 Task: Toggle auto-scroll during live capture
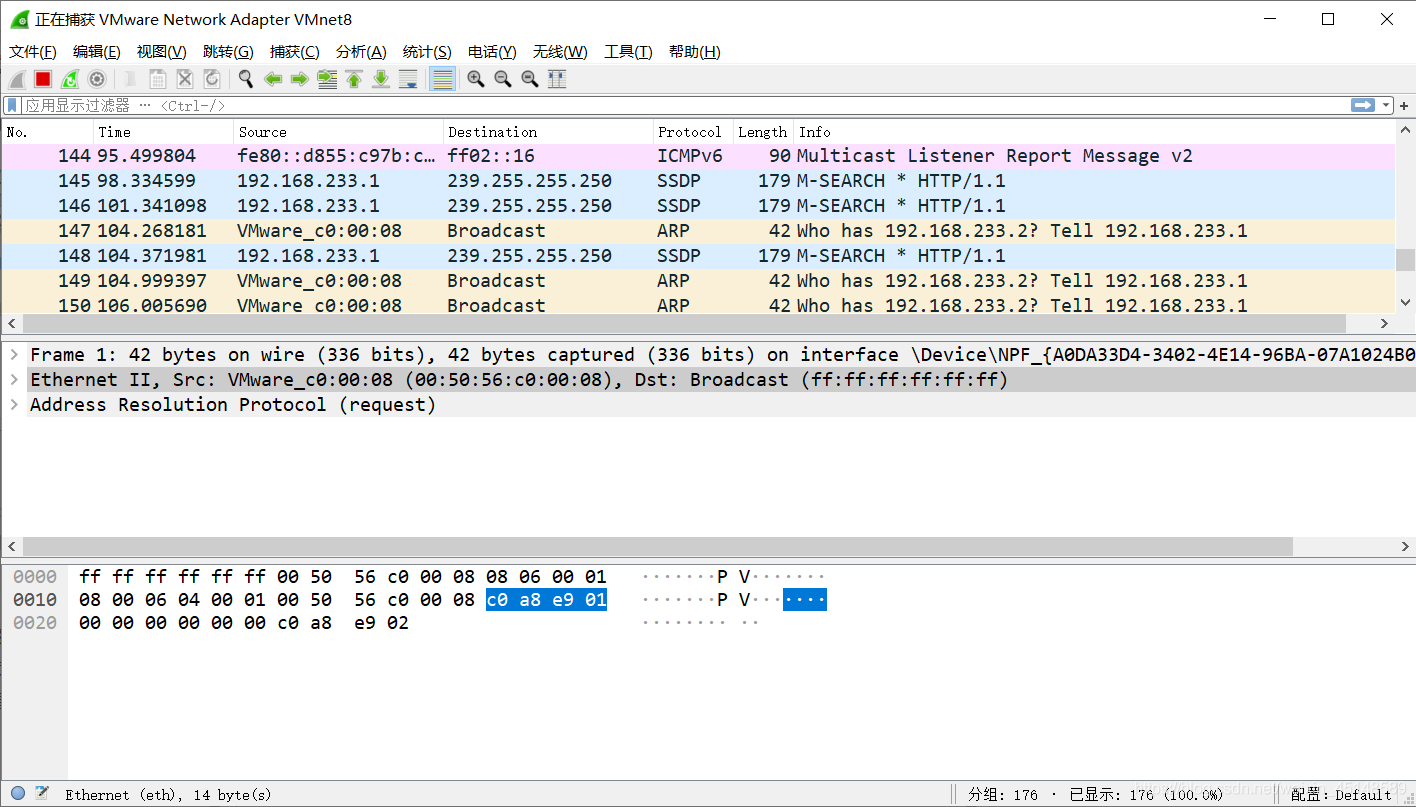coord(408,79)
